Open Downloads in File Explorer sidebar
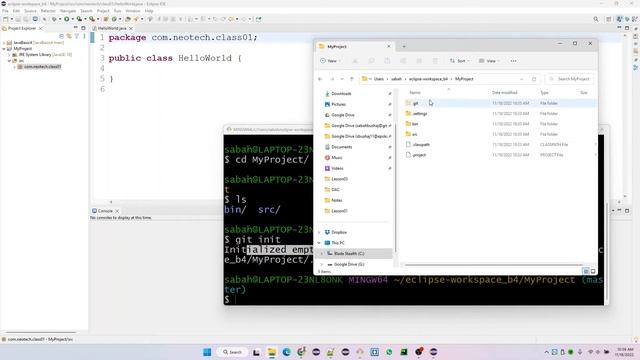Viewport: 640px width, 360px height. [x=341, y=93]
